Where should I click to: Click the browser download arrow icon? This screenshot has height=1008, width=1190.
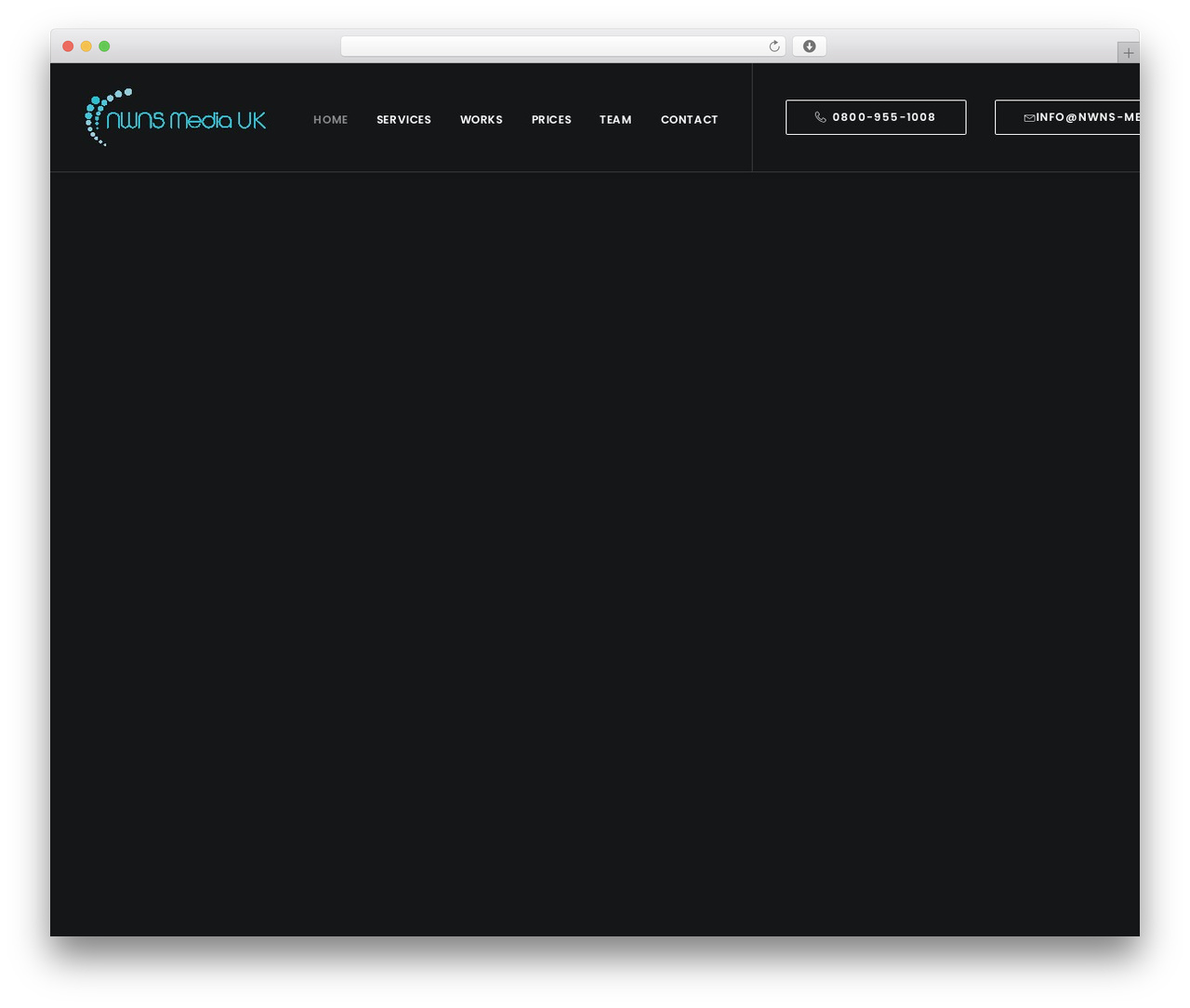tap(809, 46)
